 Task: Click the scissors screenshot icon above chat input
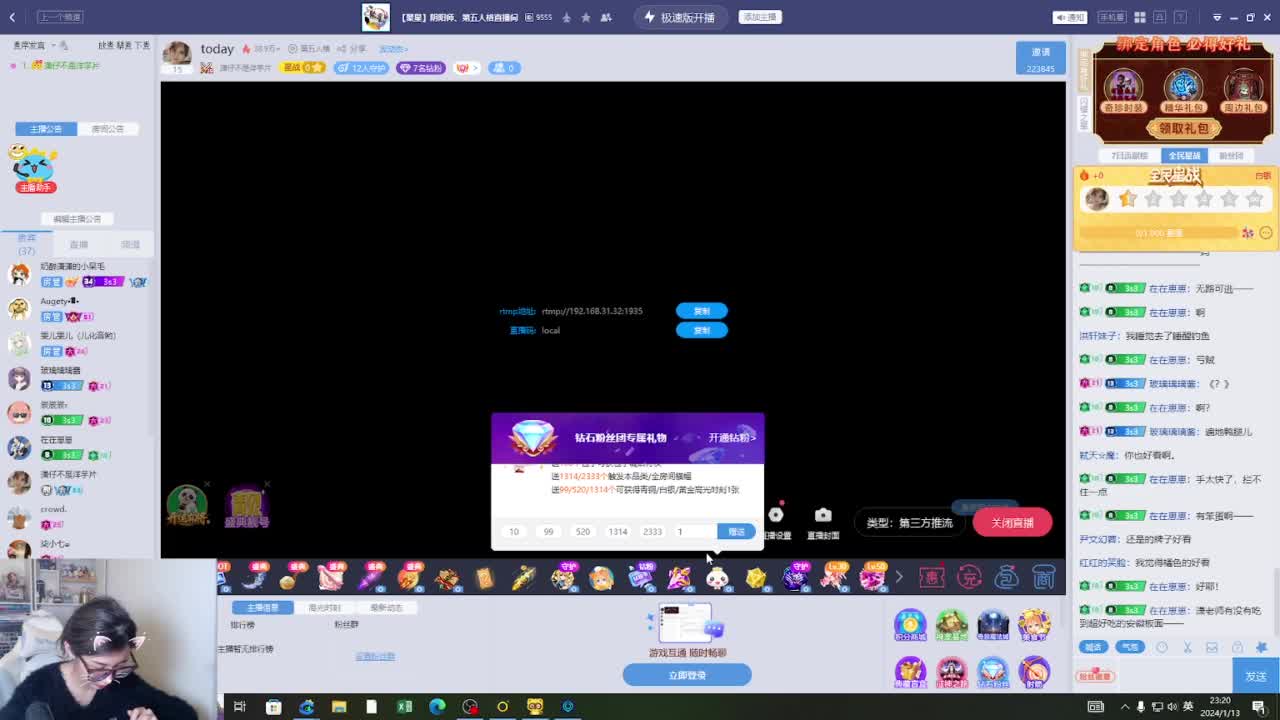[1187, 647]
